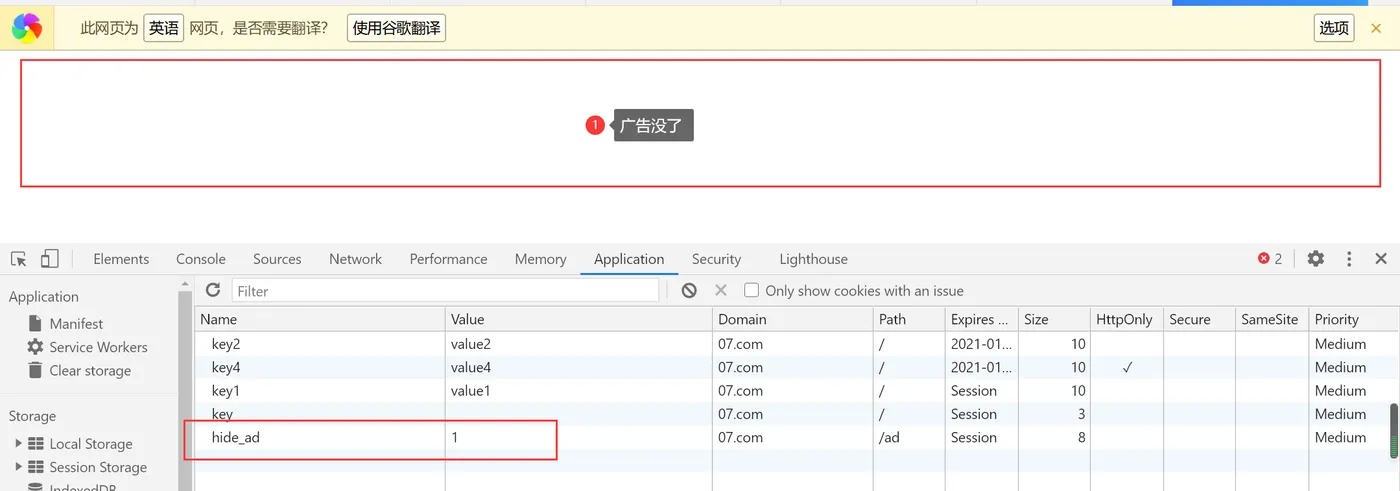The image size is (1400, 491).
Task: Select the hide_ad cookie row
Action: point(235,438)
